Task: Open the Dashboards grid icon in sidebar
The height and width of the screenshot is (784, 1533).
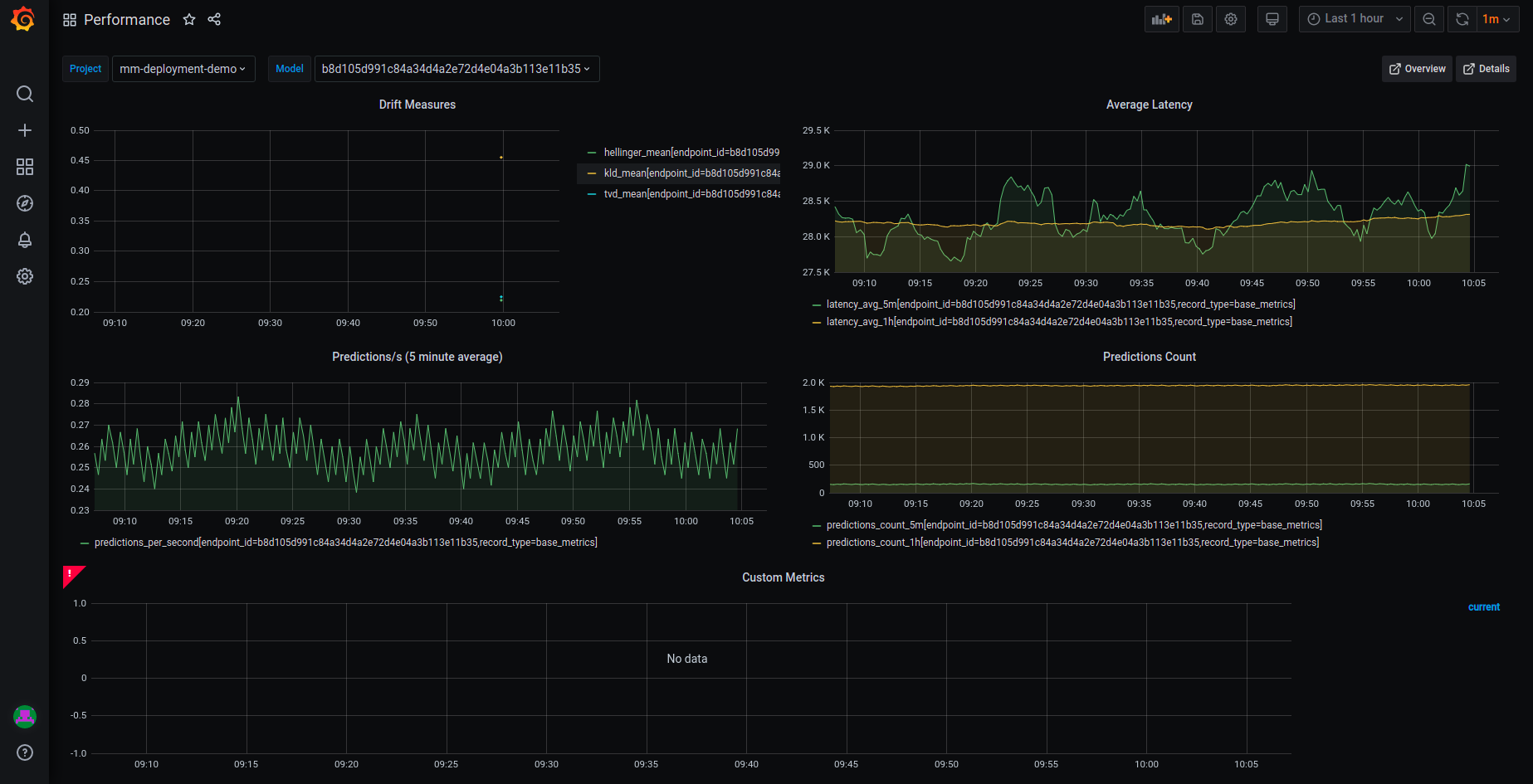Action: pyautogui.click(x=25, y=167)
